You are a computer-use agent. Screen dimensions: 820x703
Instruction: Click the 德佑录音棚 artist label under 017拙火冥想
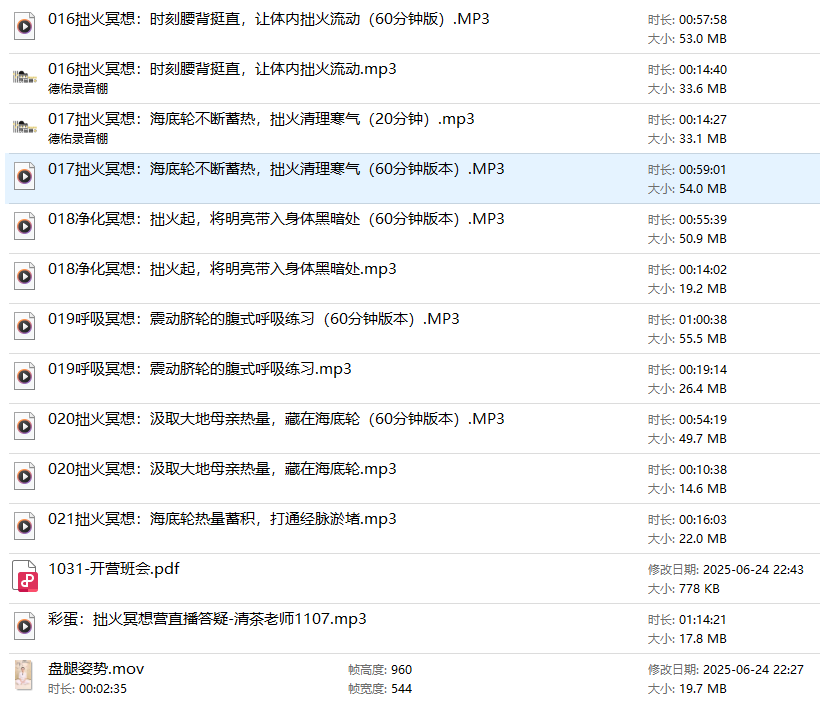(x=78, y=138)
